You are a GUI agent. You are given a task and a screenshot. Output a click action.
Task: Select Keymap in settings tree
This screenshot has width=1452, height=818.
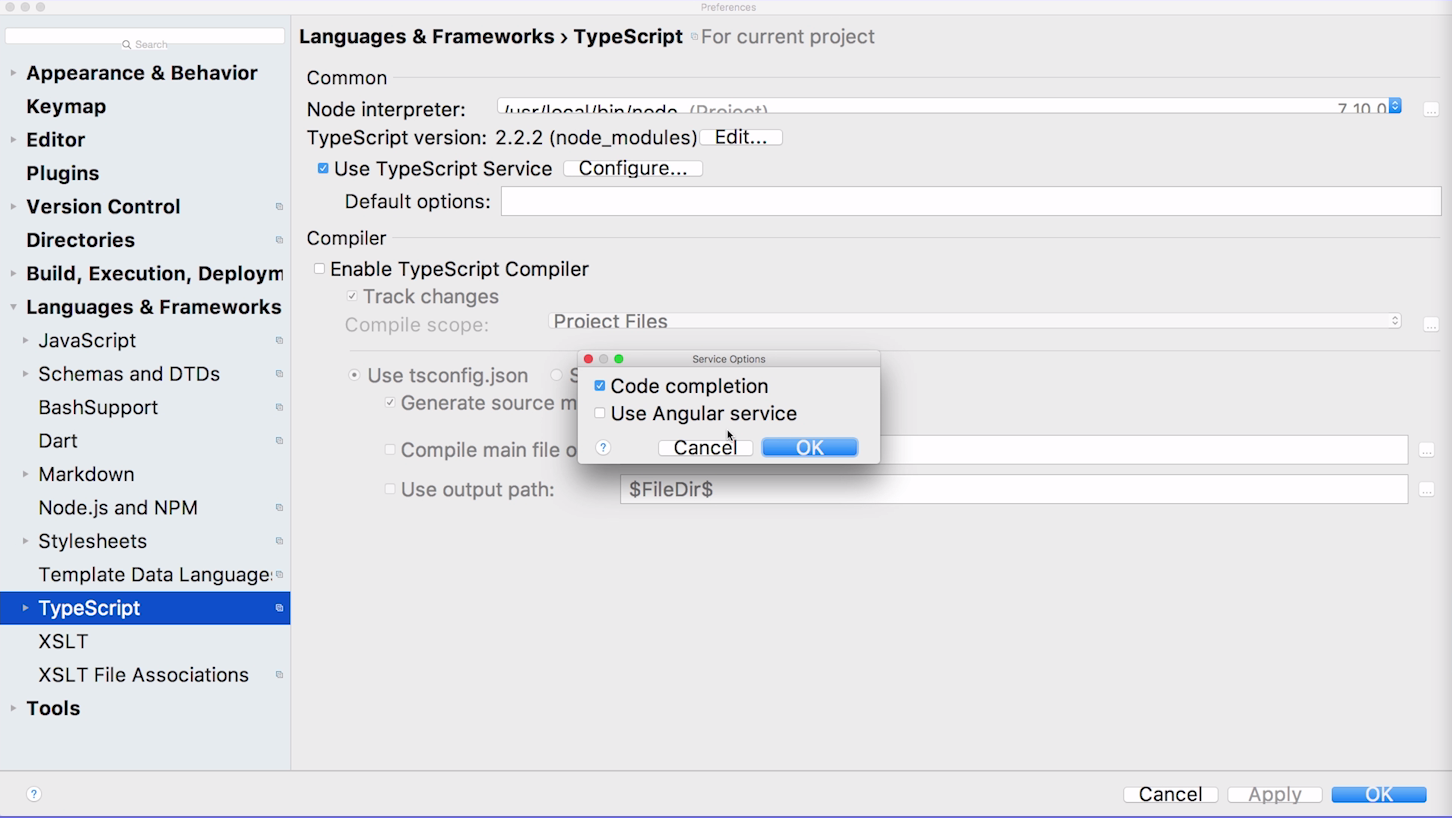66,106
